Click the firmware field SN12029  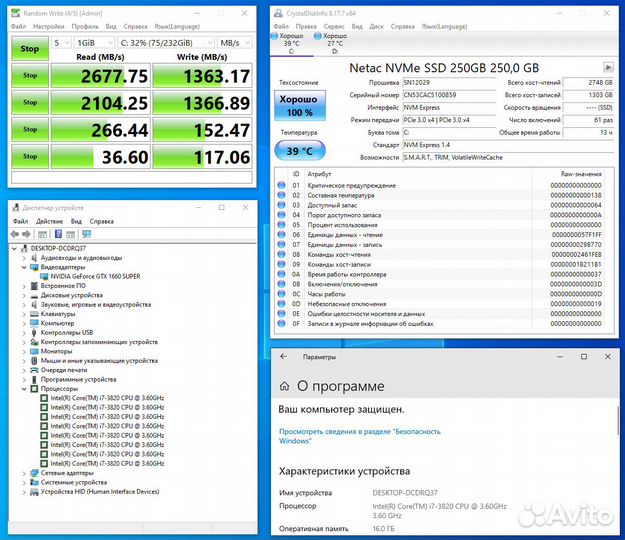[449, 82]
